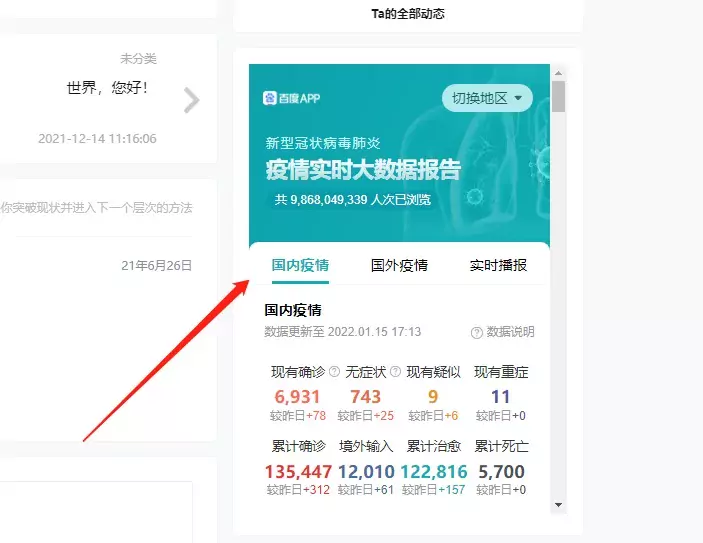The width and height of the screenshot is (703, 543).
Task: Click the 现有确诊 value 6,931
Action: tap(297, 397)
